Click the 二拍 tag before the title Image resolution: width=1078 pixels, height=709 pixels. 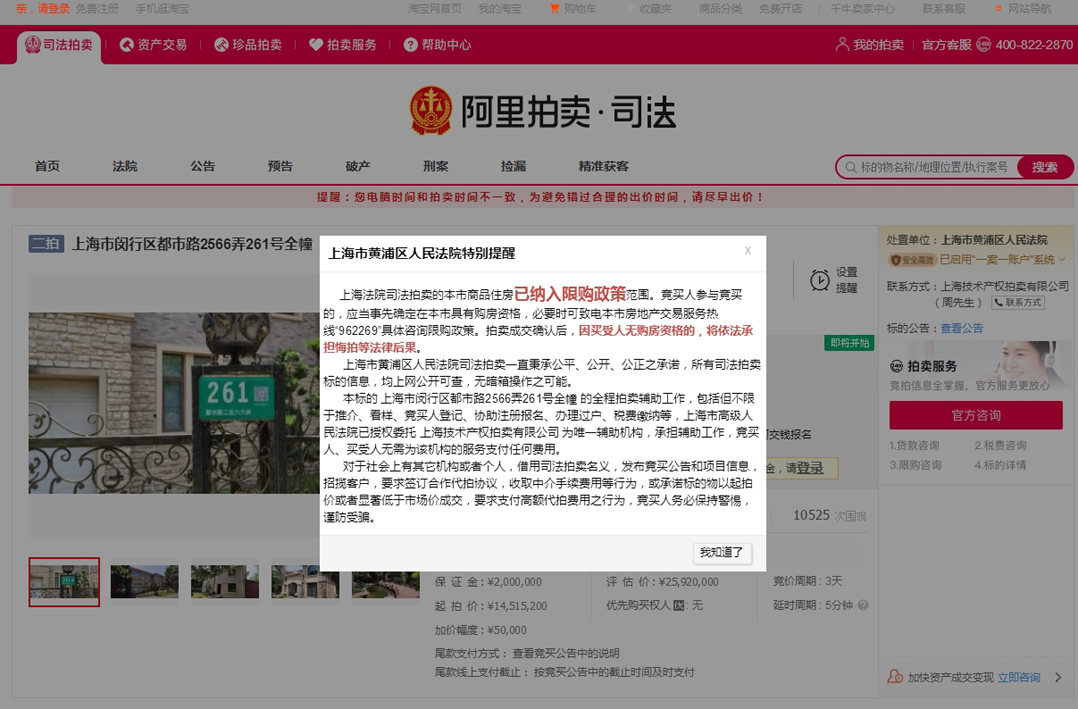coord(46,243)
